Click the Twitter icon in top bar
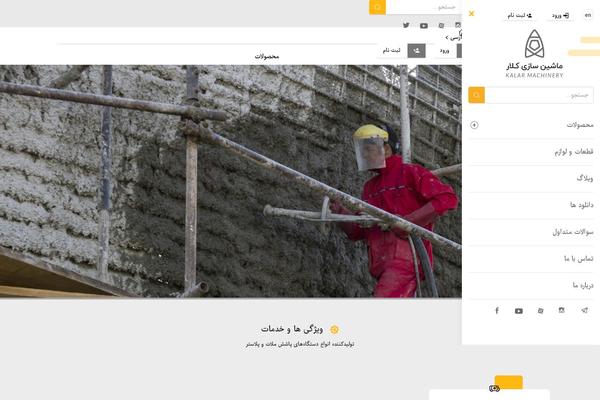The width and height of the screenshot is (600, 400). tap(406, 25)
